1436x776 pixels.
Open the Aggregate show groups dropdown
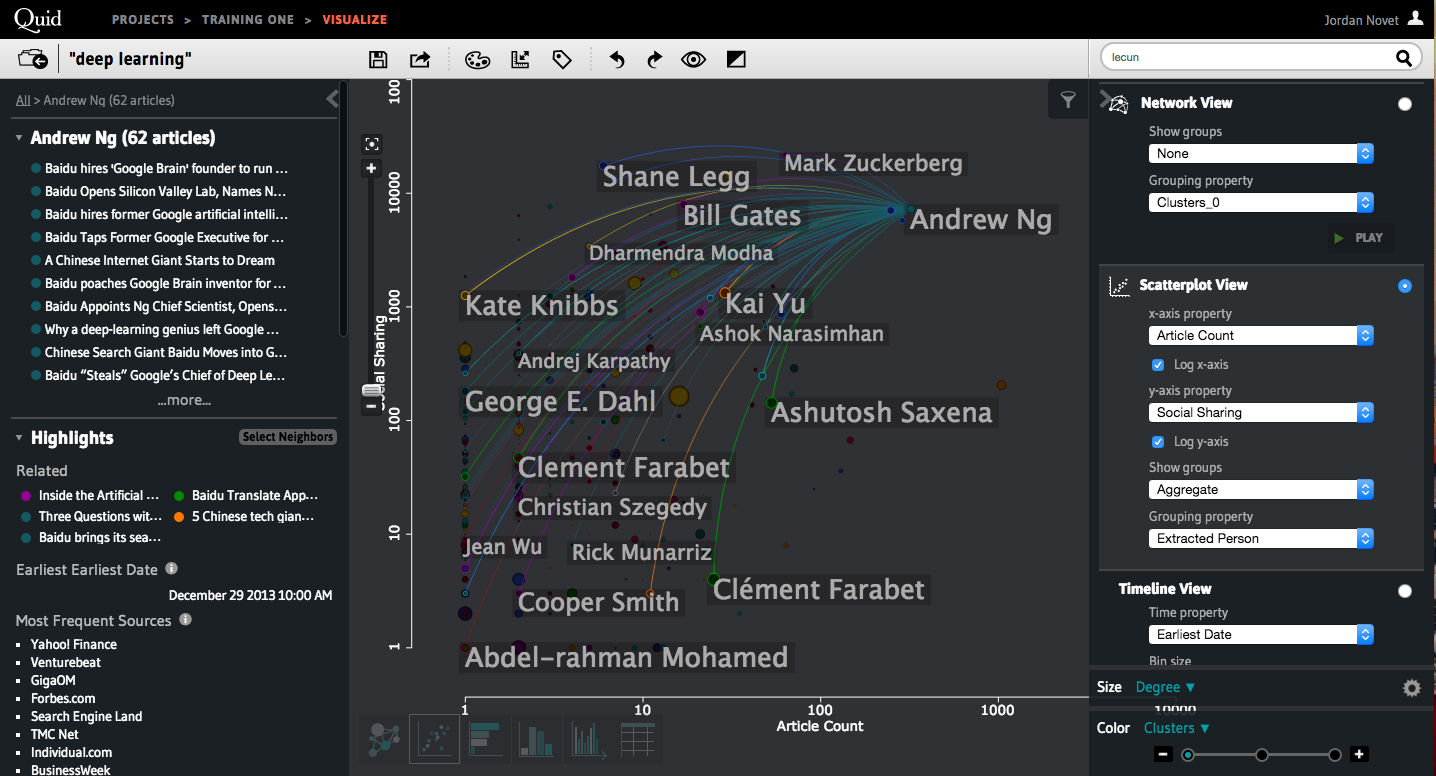click(x=1261, y=490)
